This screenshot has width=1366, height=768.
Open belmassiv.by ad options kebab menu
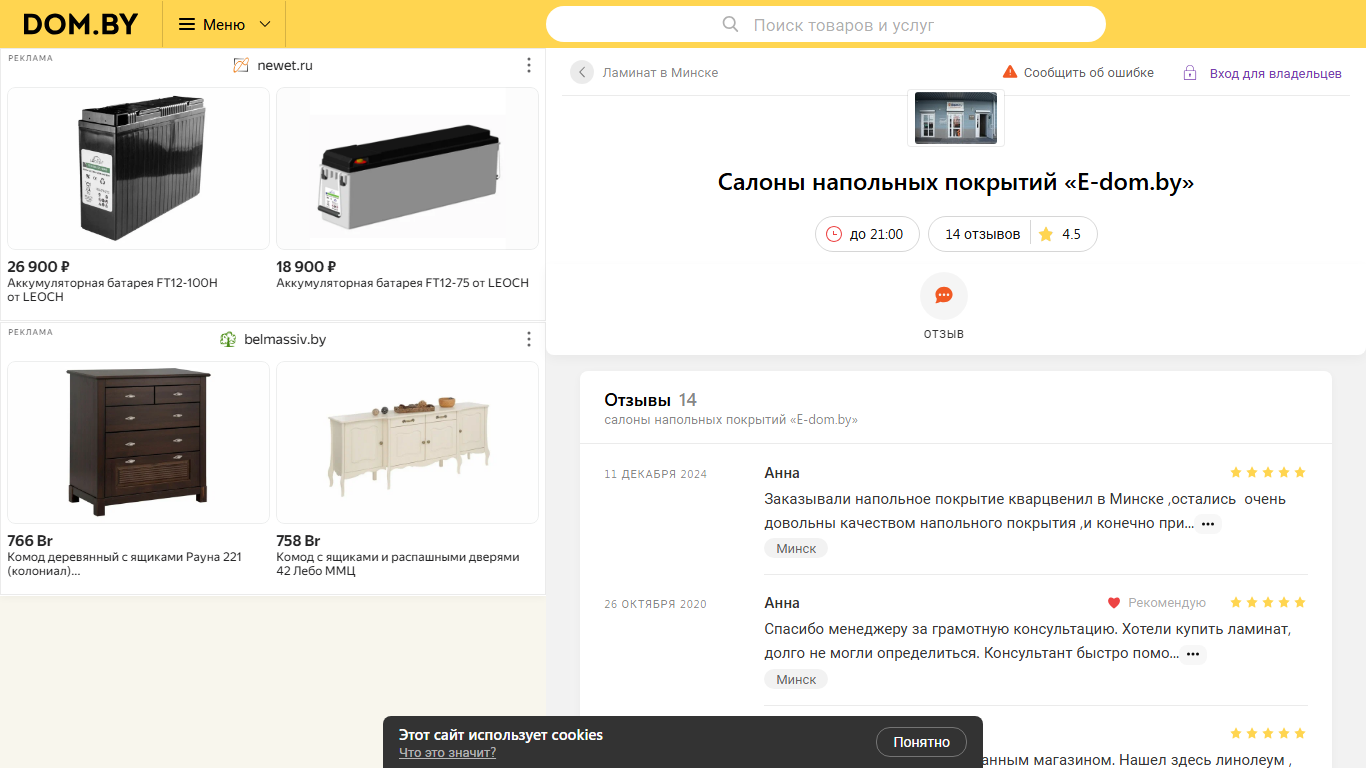(529, 339)
